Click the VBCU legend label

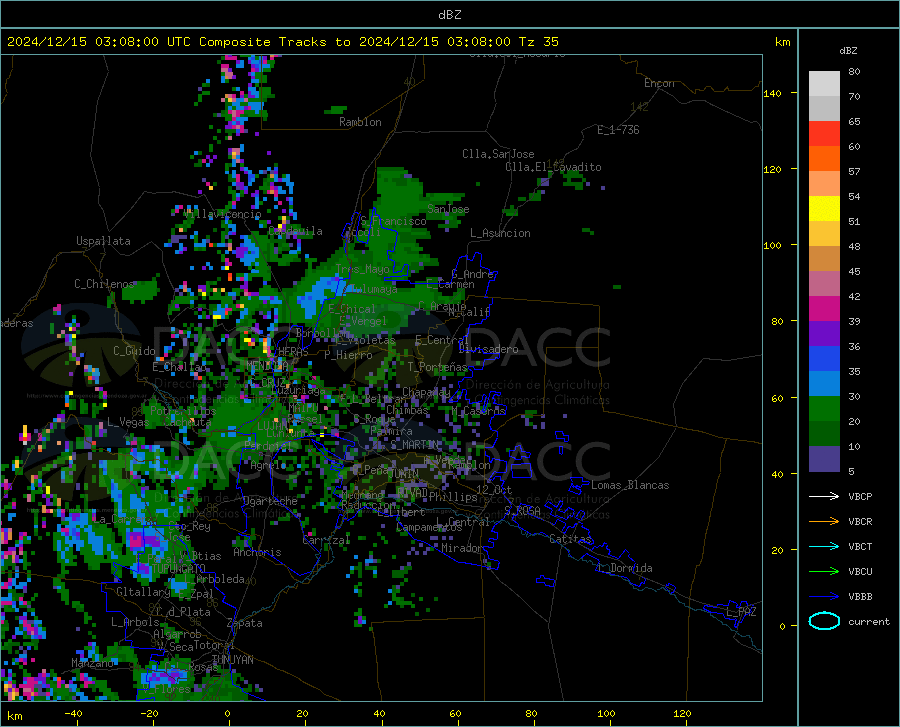click(860, 572)
